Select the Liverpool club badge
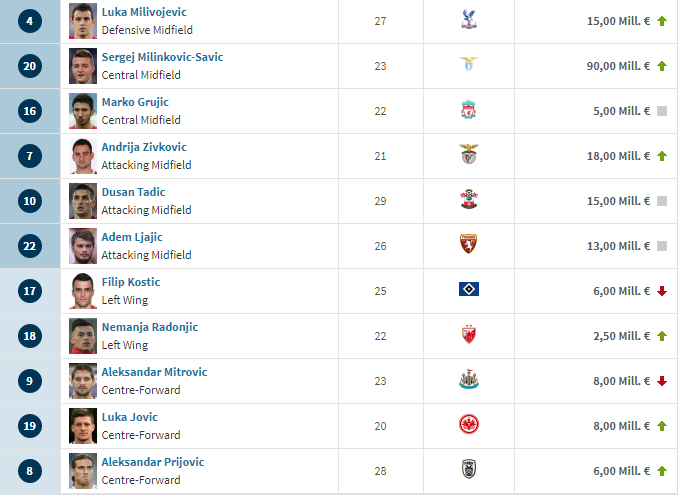678x495 pixels. [x=469, y=110]
